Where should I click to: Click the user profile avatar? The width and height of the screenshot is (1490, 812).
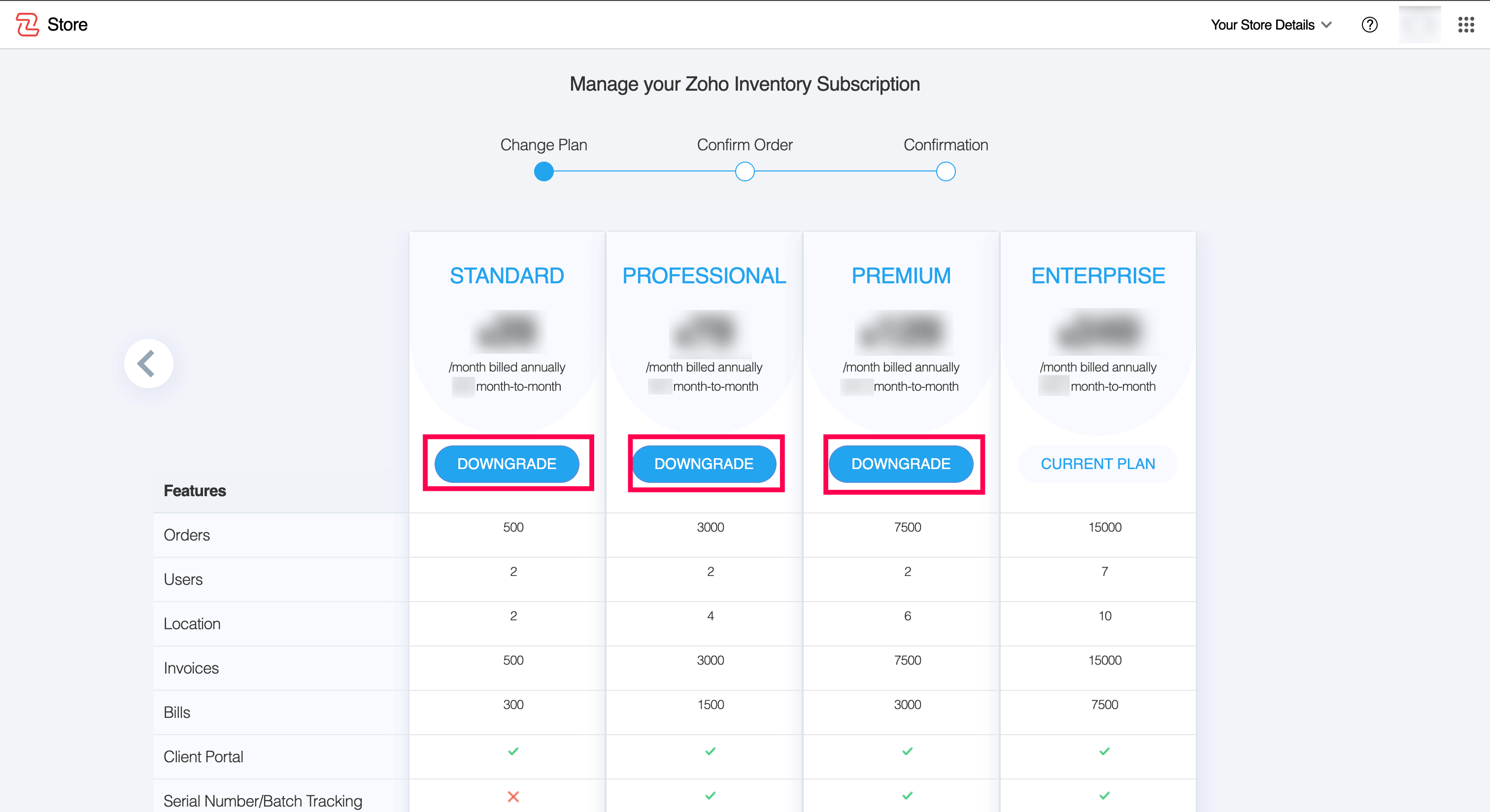point(1419,25)
